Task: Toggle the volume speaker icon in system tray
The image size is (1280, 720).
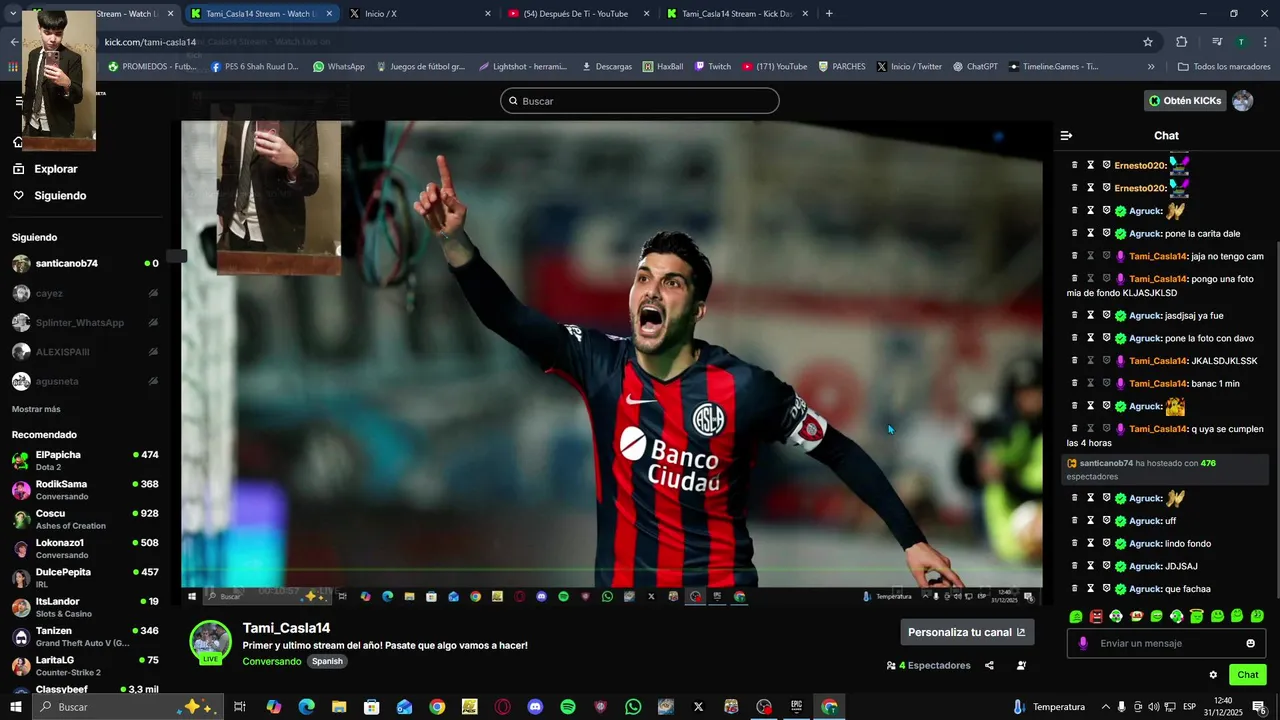Action: pyautogui.click(x=1153, y=707)
